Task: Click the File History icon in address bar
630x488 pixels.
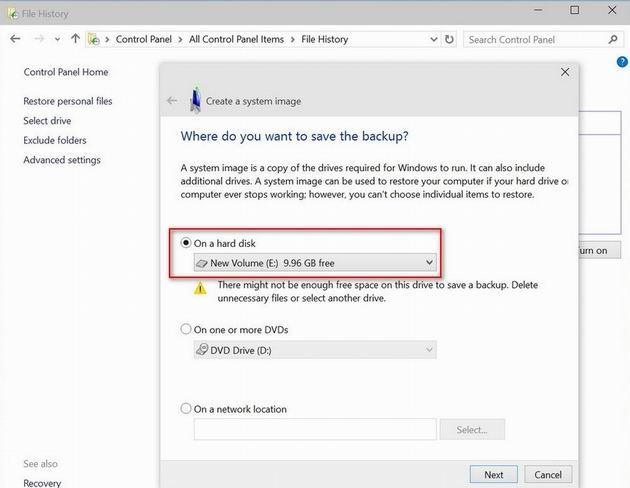Action: 94,39
